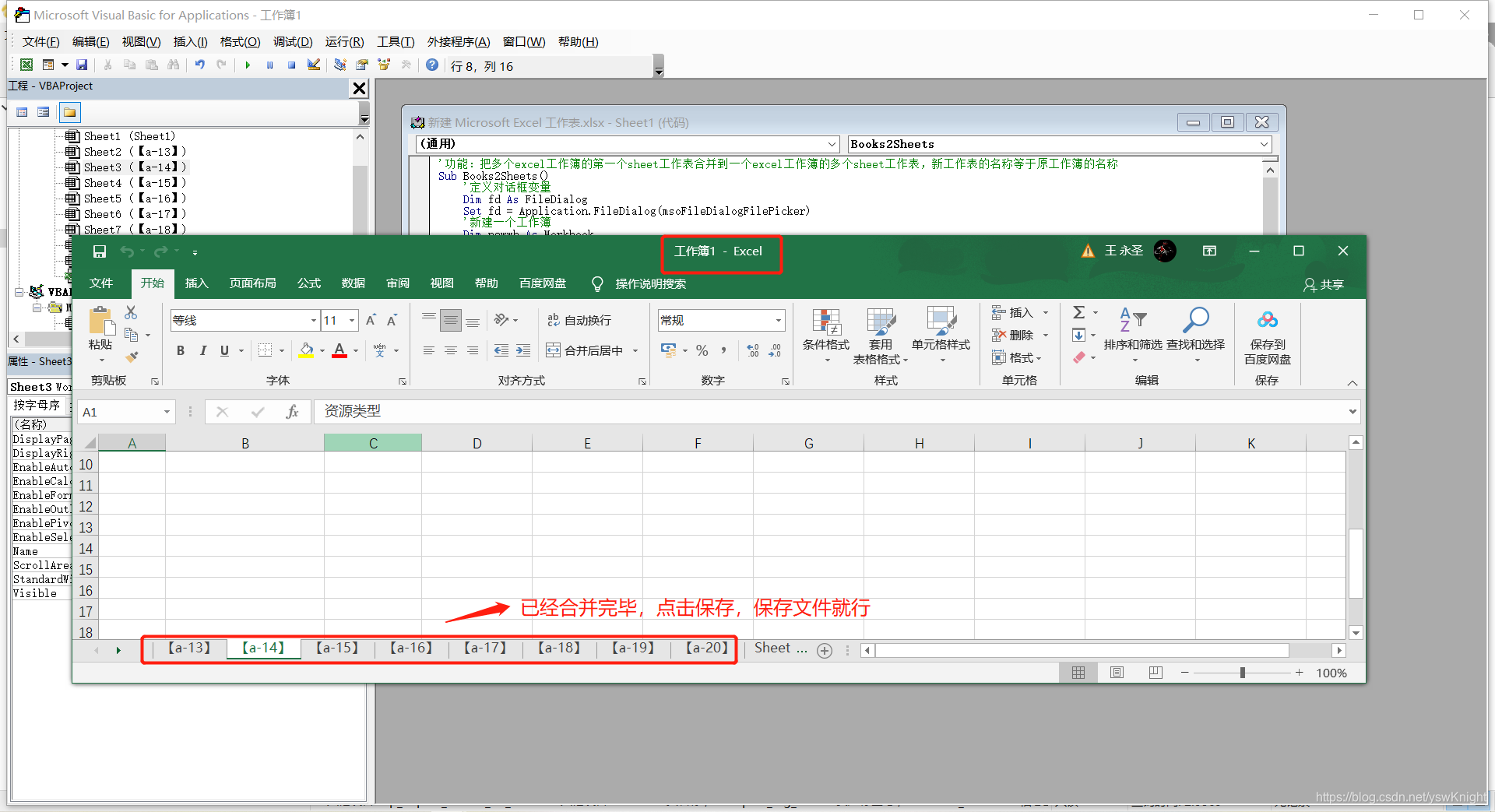Select the 【a-15】 sheet tab
Viewport: 1495px width, 812px height.
point(337,648)
